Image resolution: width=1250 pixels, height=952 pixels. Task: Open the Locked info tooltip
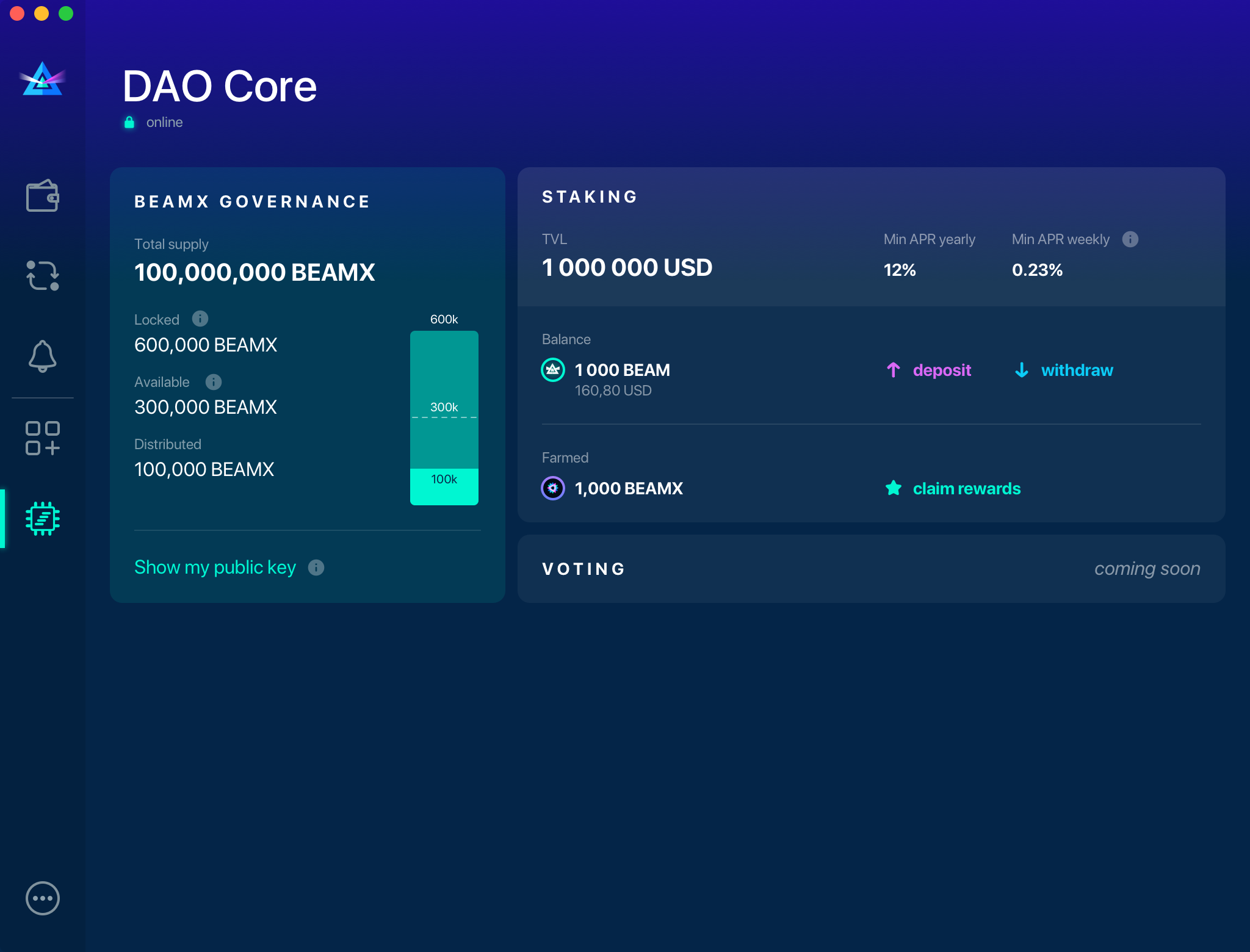(200, 319)
